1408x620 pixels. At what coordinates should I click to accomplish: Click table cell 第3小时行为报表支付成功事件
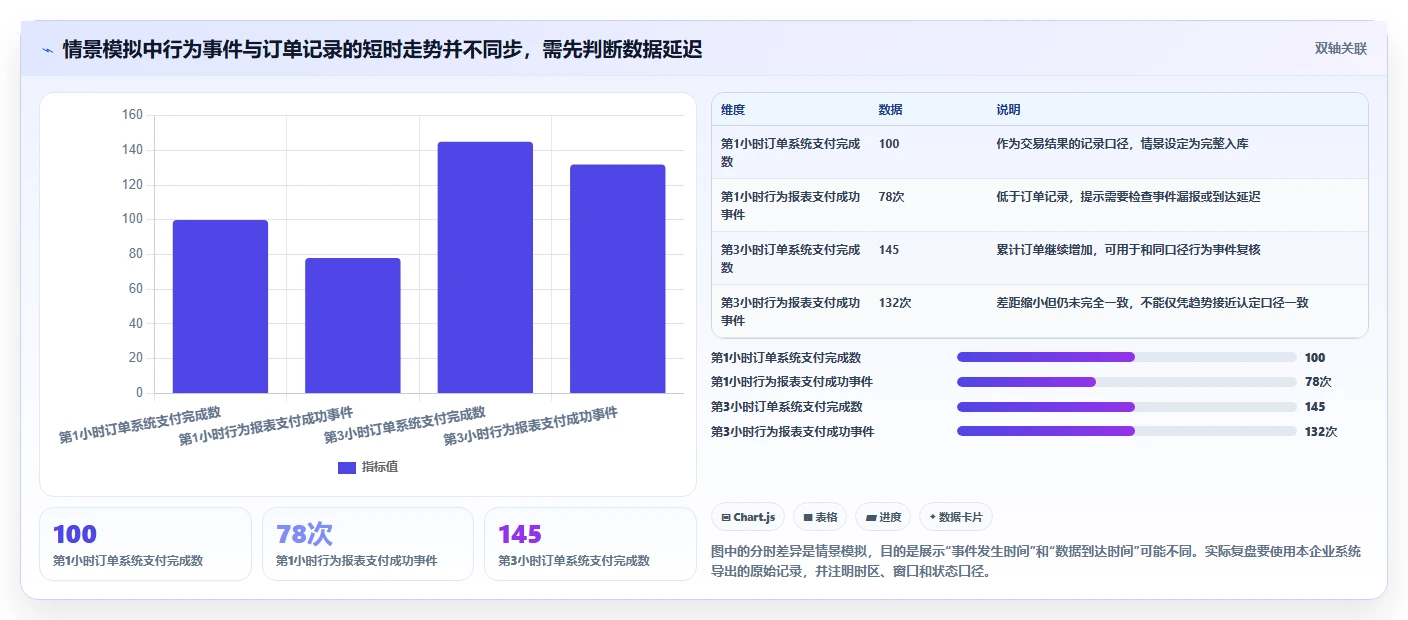(x=790, y=311)
